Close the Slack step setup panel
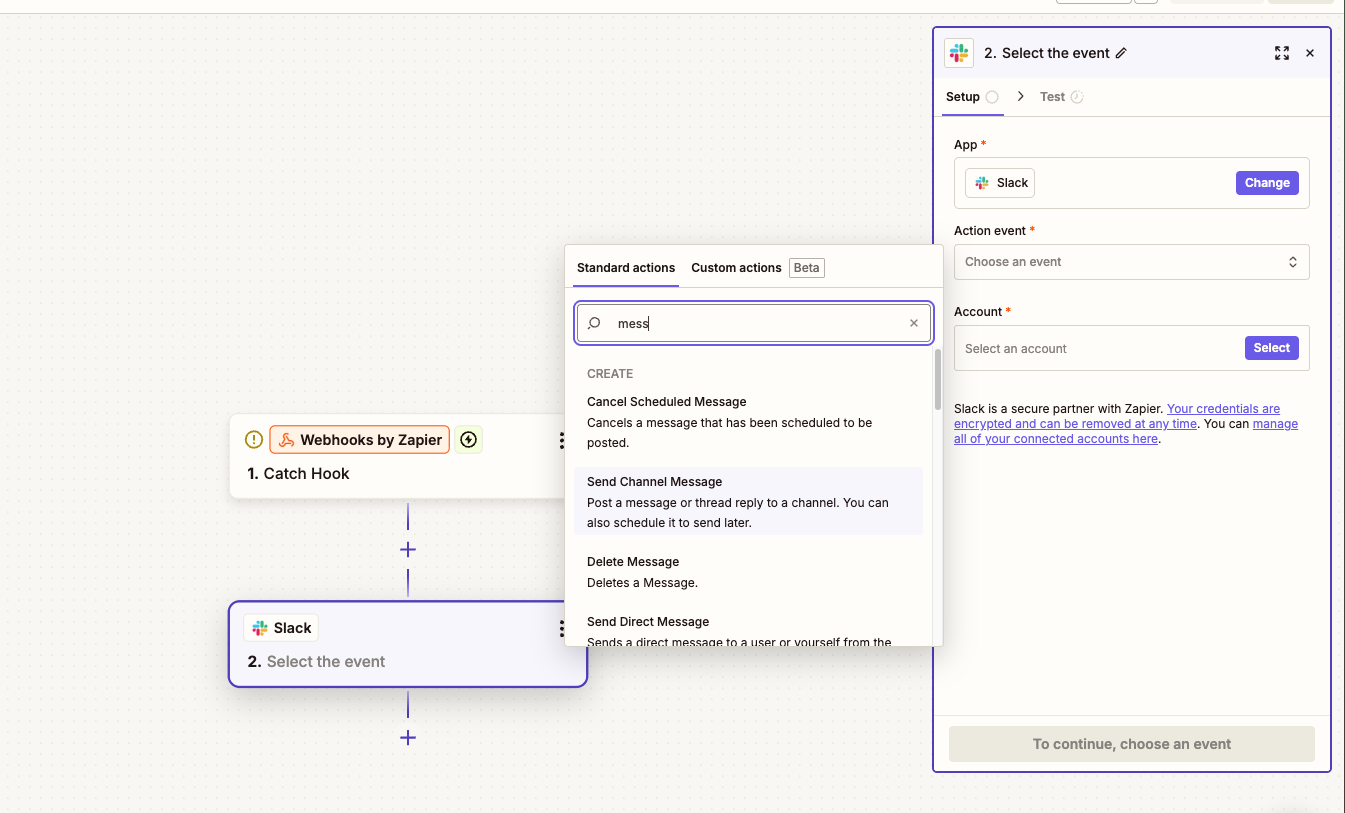This screenshot has width=1345, height=813. (1310, 53)
